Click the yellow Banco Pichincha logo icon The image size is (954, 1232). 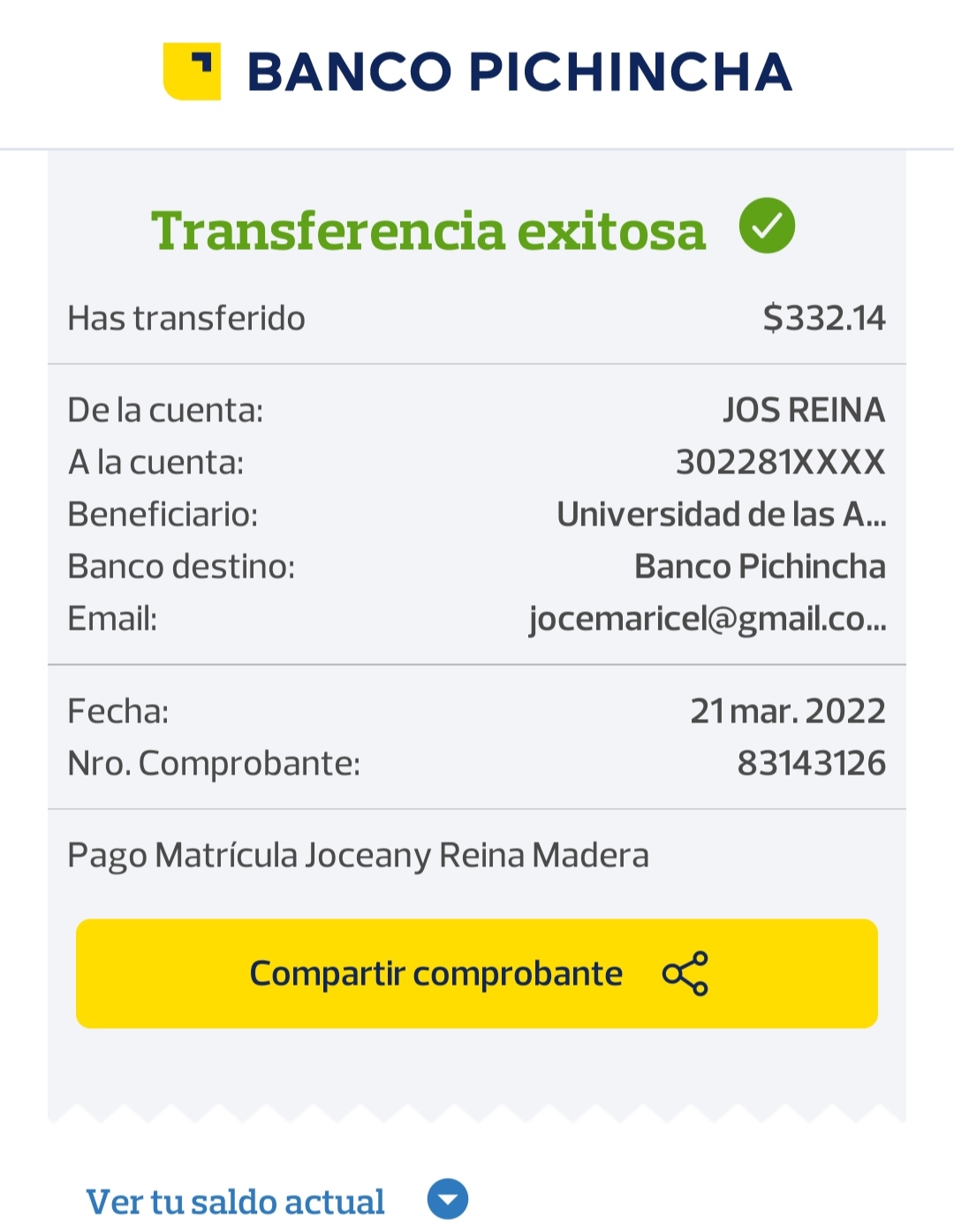click(x=192, y=72)
